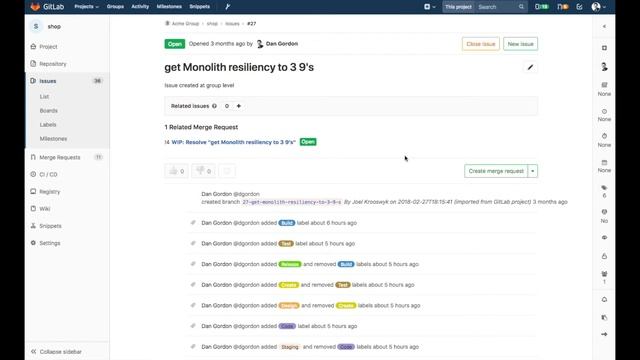Screen dimensions: 640x360
Task: Click the Create merge request button
Action: (496, 171)
